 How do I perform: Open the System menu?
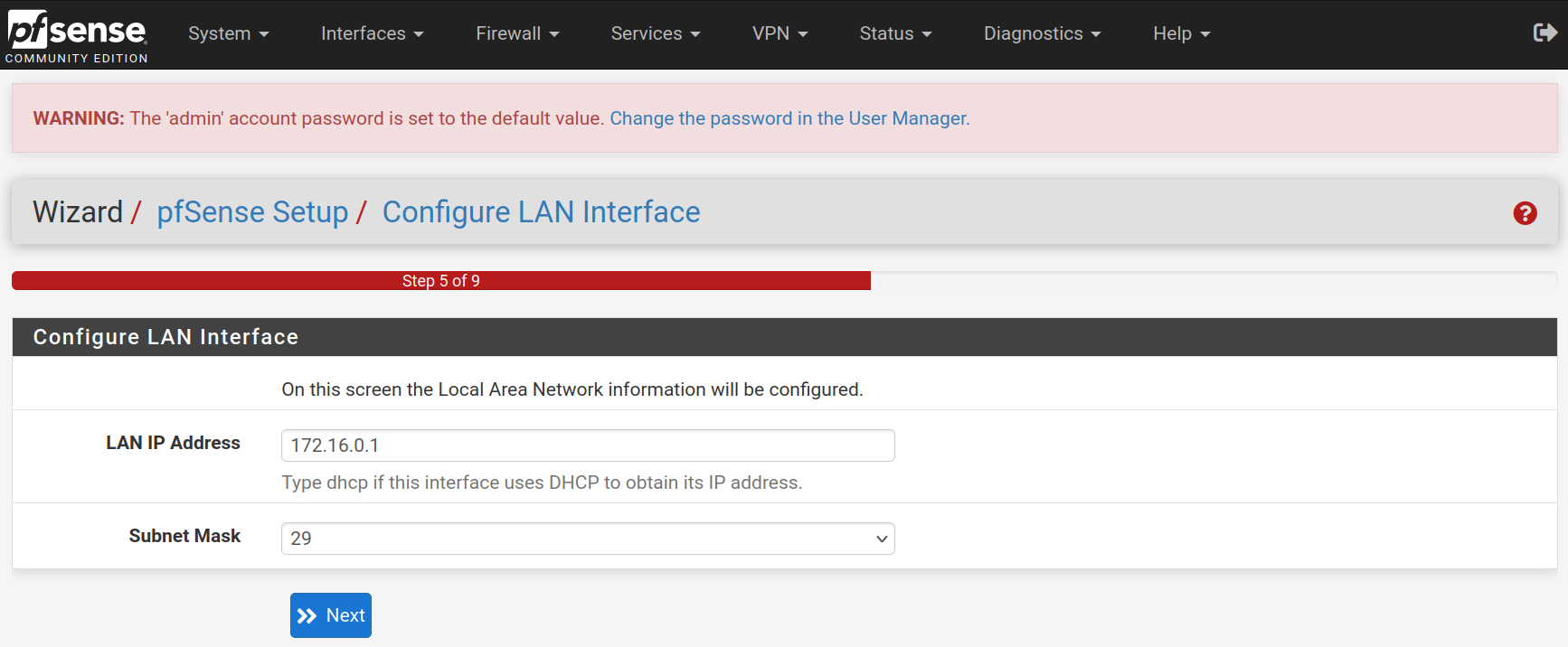click(x=228, y=33)
